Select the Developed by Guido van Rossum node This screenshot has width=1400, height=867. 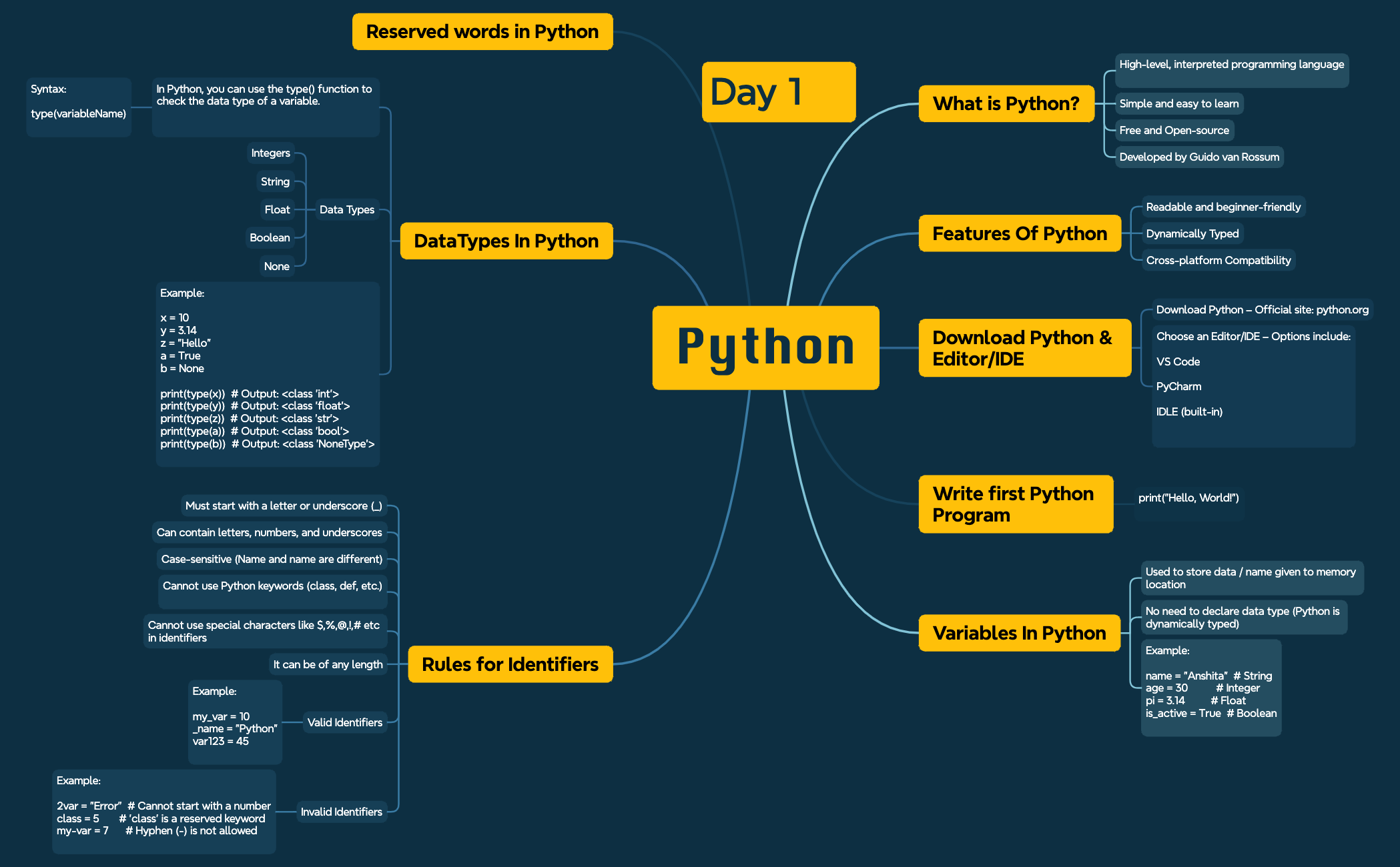click(1198, 157)
